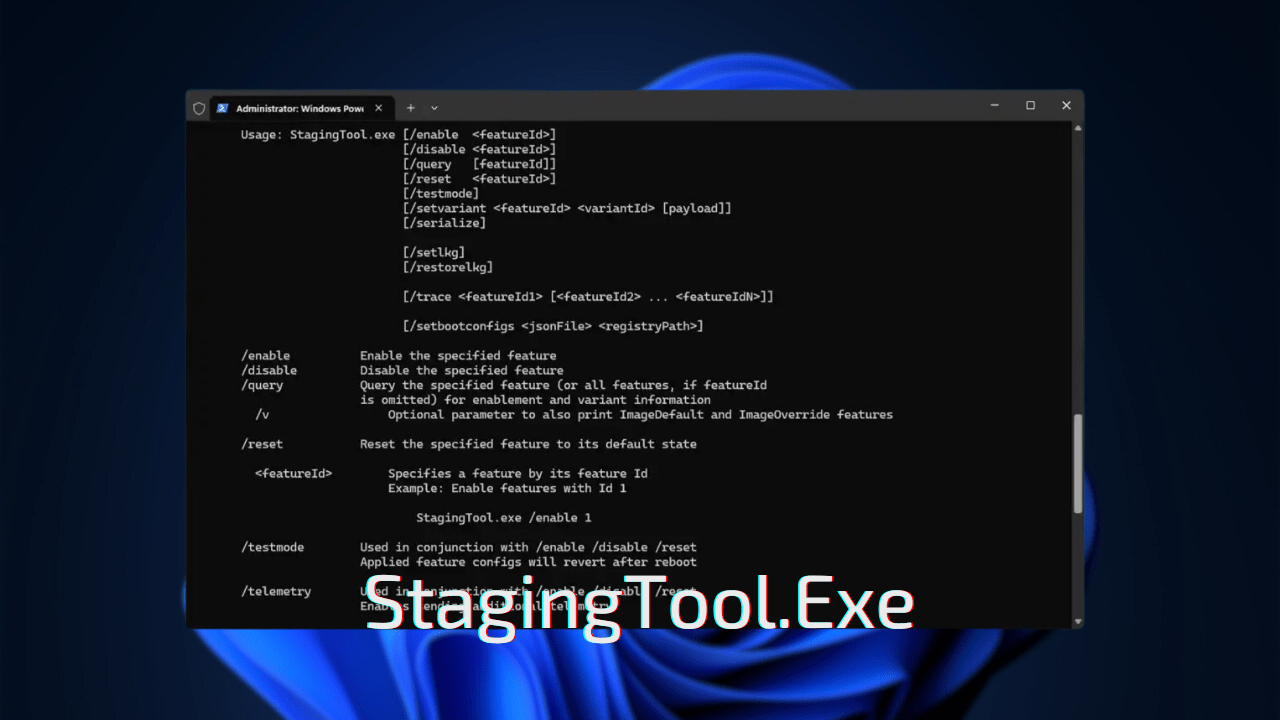Viewport: 1280px width, 720px height.
Task: Click the shield icon in the title bar
Action: (x=199, y=108)
